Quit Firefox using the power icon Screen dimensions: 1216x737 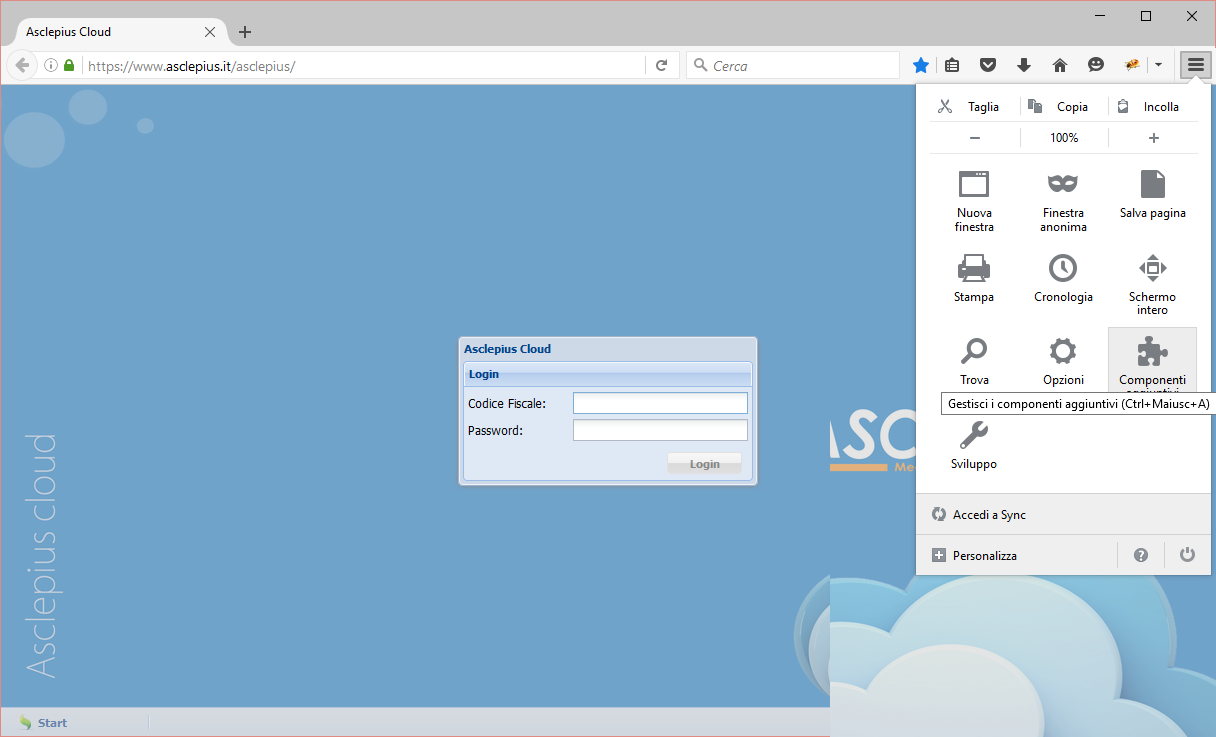[1187, 555]
